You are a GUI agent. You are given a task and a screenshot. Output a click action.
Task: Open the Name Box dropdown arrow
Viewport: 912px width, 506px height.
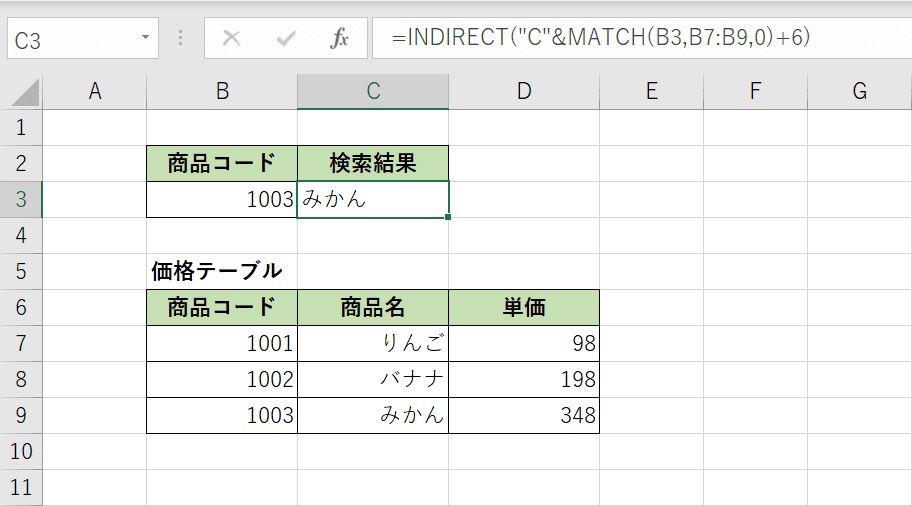coord(145,38)
